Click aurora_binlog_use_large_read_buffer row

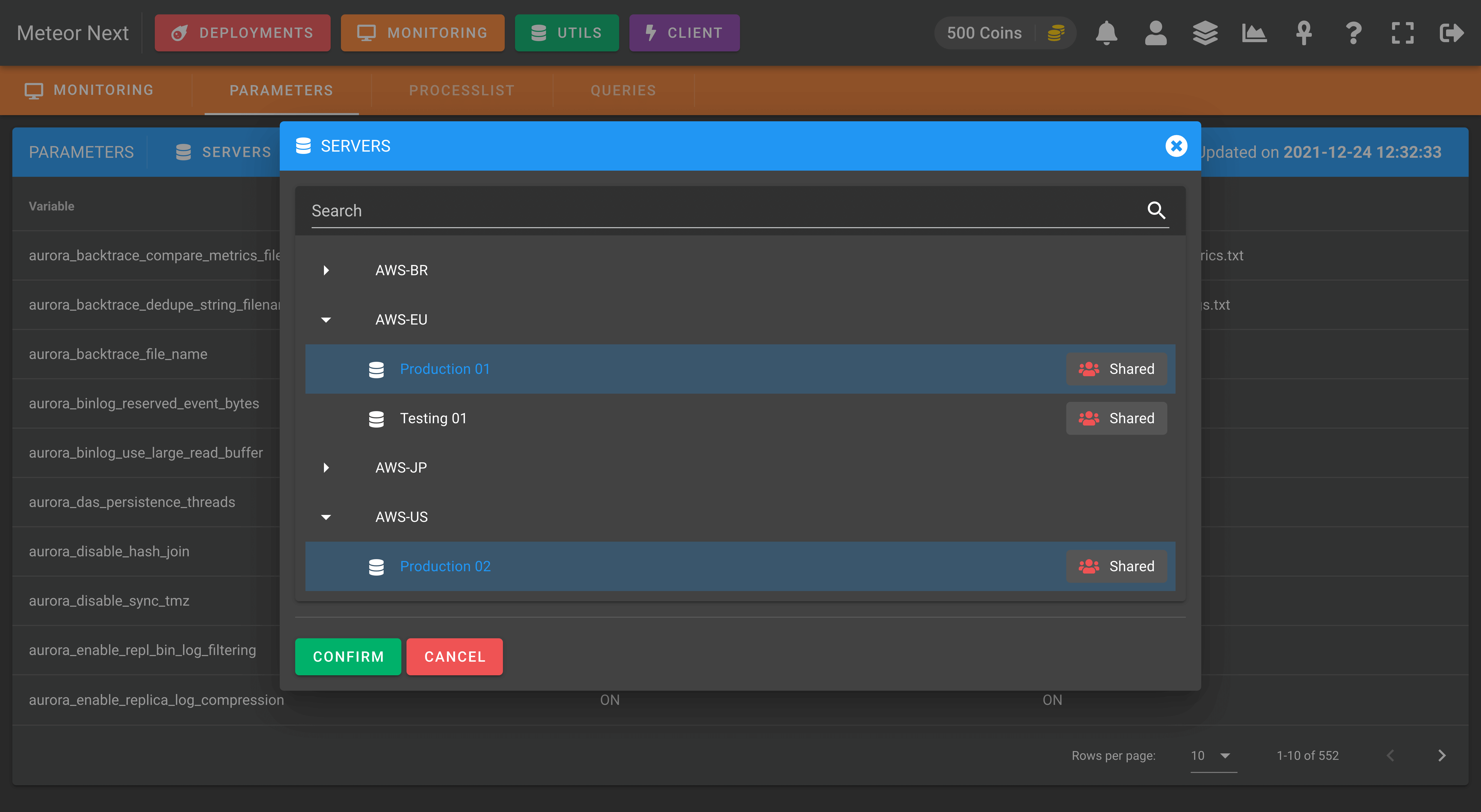pyautogui.click(x=146, y=453)
